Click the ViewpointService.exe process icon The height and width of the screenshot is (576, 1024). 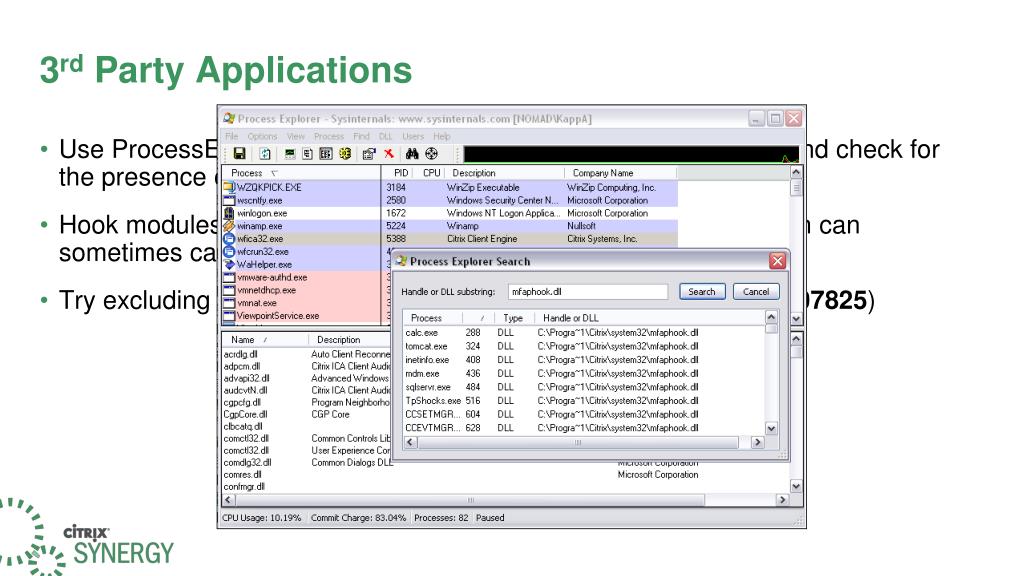[x=229, y=316]
